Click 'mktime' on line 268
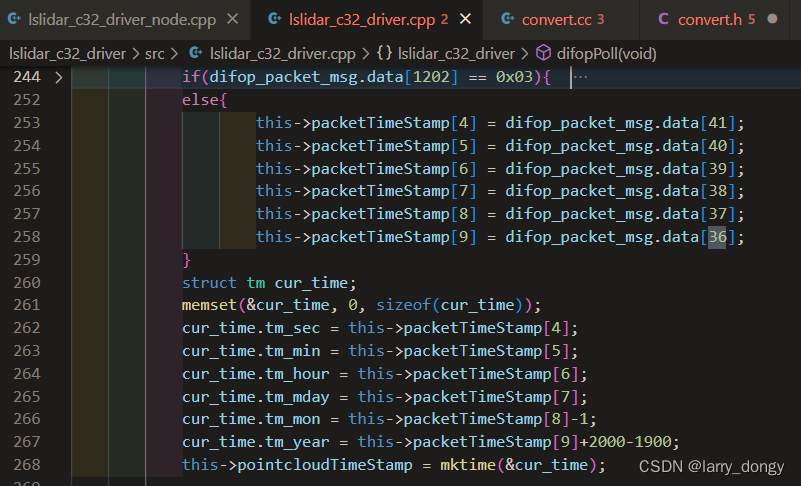 point(468,465)
